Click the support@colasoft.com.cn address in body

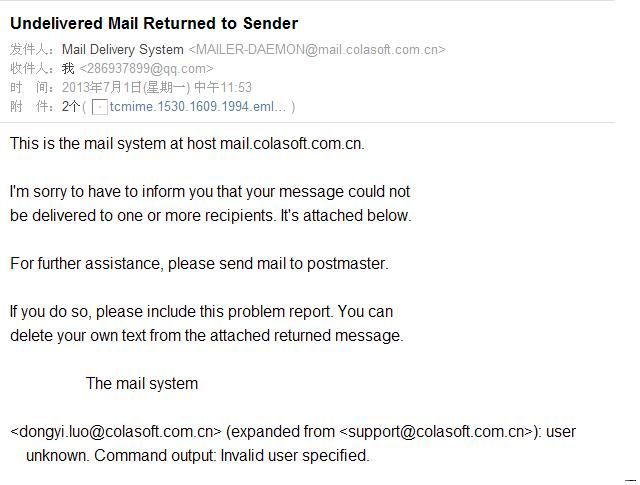pyautogui.click(x=436, y=432)
